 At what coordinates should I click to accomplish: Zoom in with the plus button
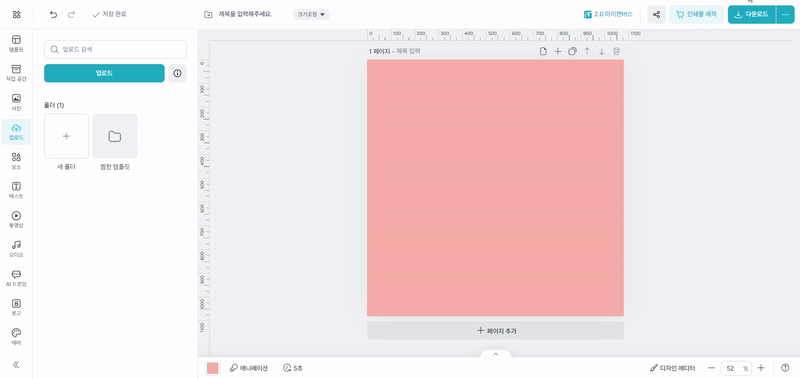pos(761,368)
